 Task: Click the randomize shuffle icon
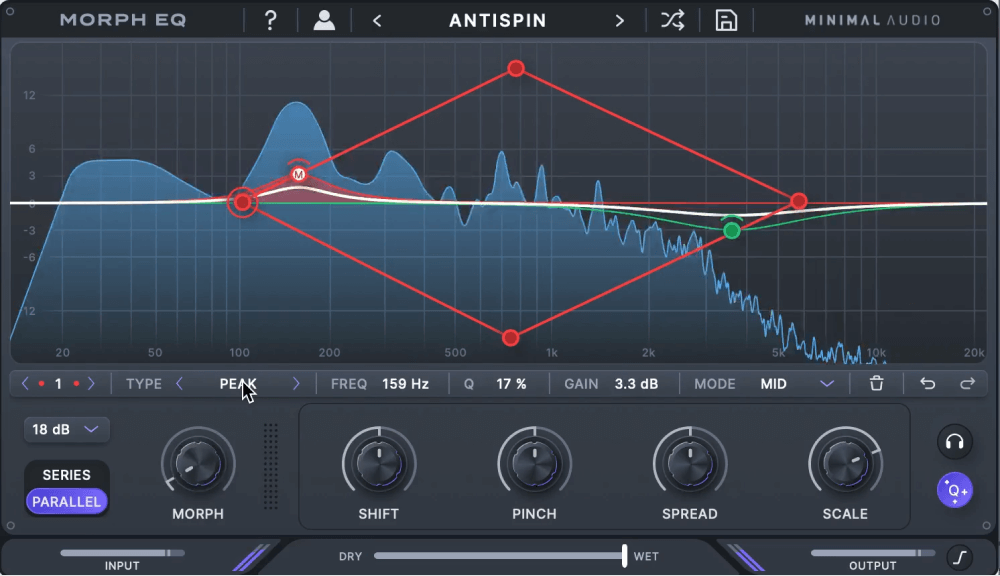pyautogui.click(x=672, y=20)
